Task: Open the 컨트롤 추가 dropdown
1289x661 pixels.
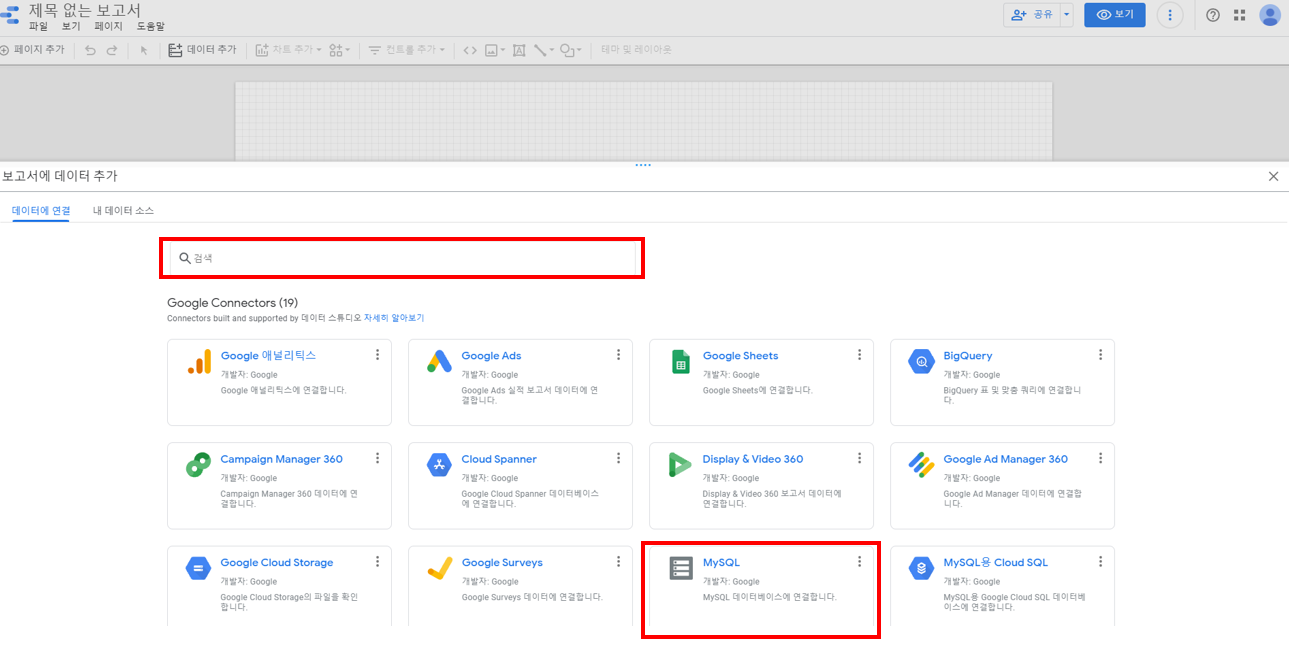Action: point(406,50)
